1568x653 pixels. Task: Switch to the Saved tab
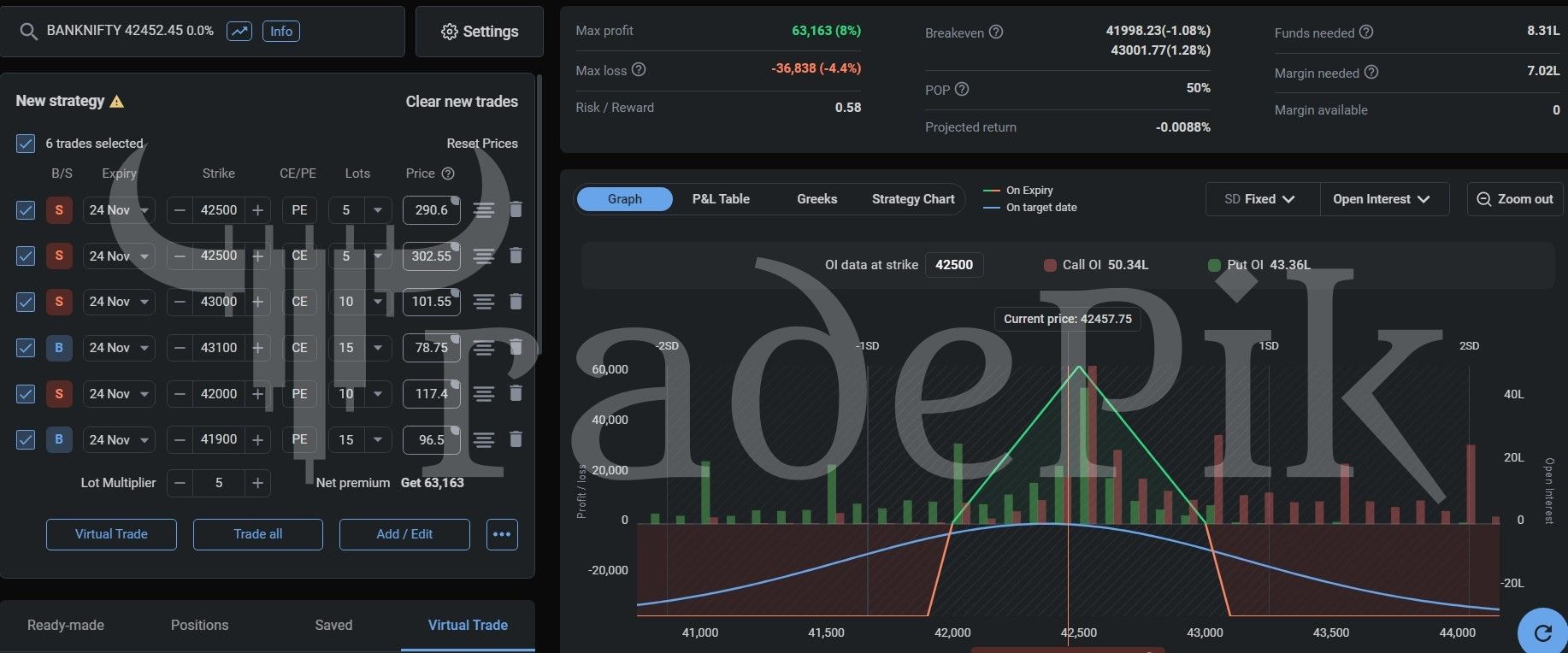pyautogui.click(x=333, y=625)
